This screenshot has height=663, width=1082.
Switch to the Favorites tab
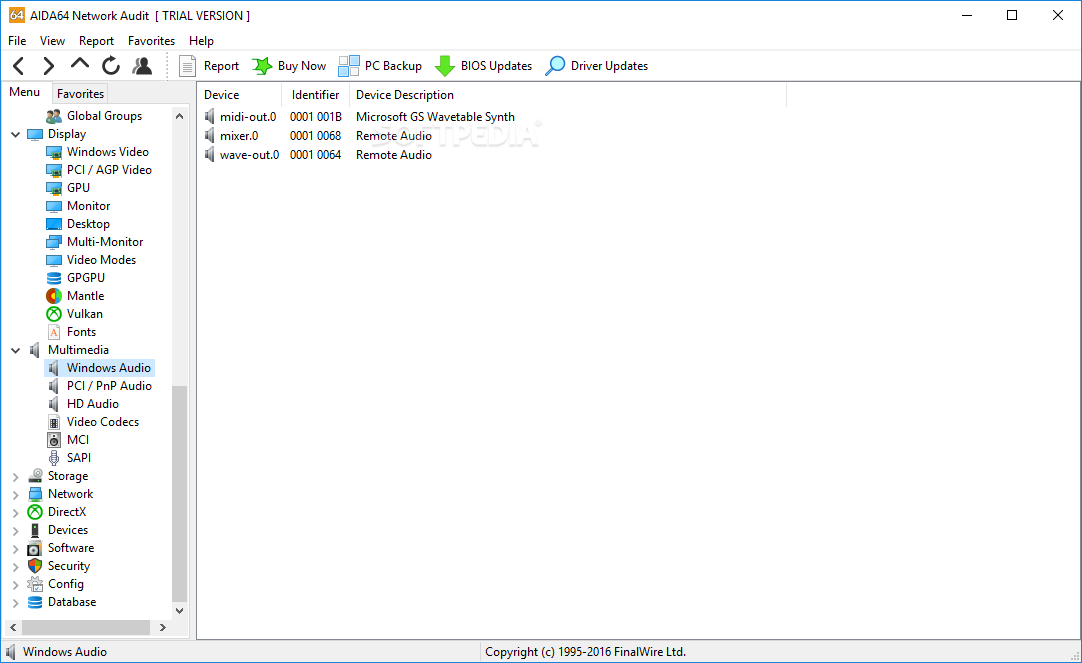coord(80,94)
